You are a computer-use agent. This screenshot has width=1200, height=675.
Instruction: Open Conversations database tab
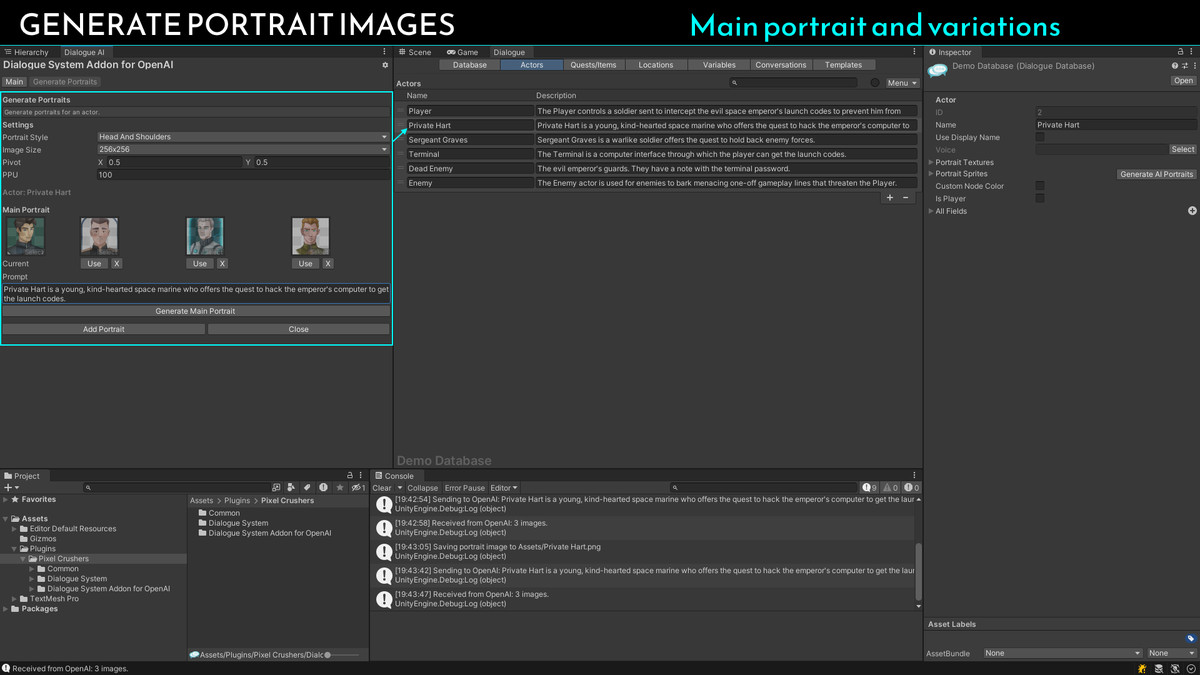pyautogui.click(x=781, y=65)
